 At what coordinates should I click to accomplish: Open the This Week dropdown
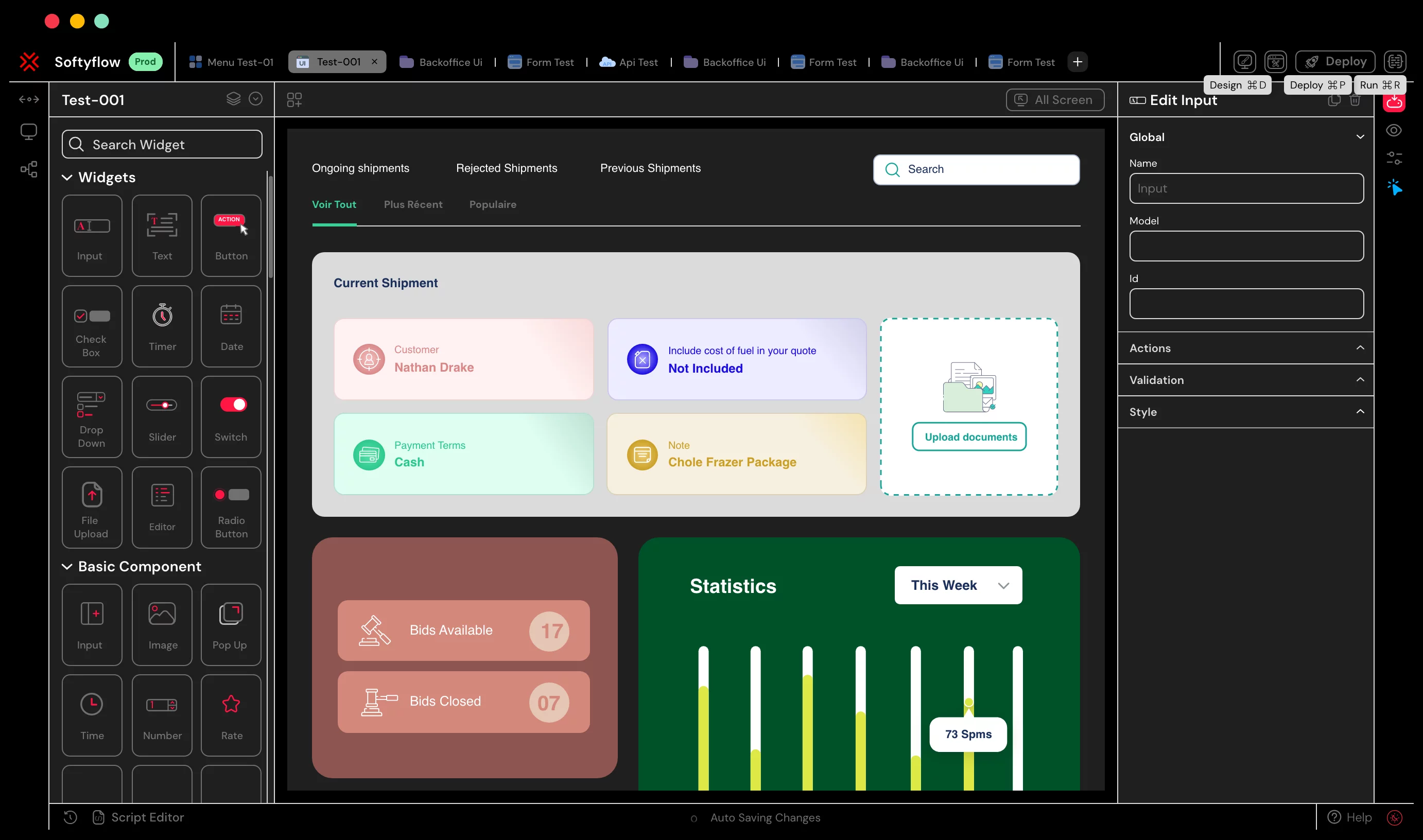point(958,585)
